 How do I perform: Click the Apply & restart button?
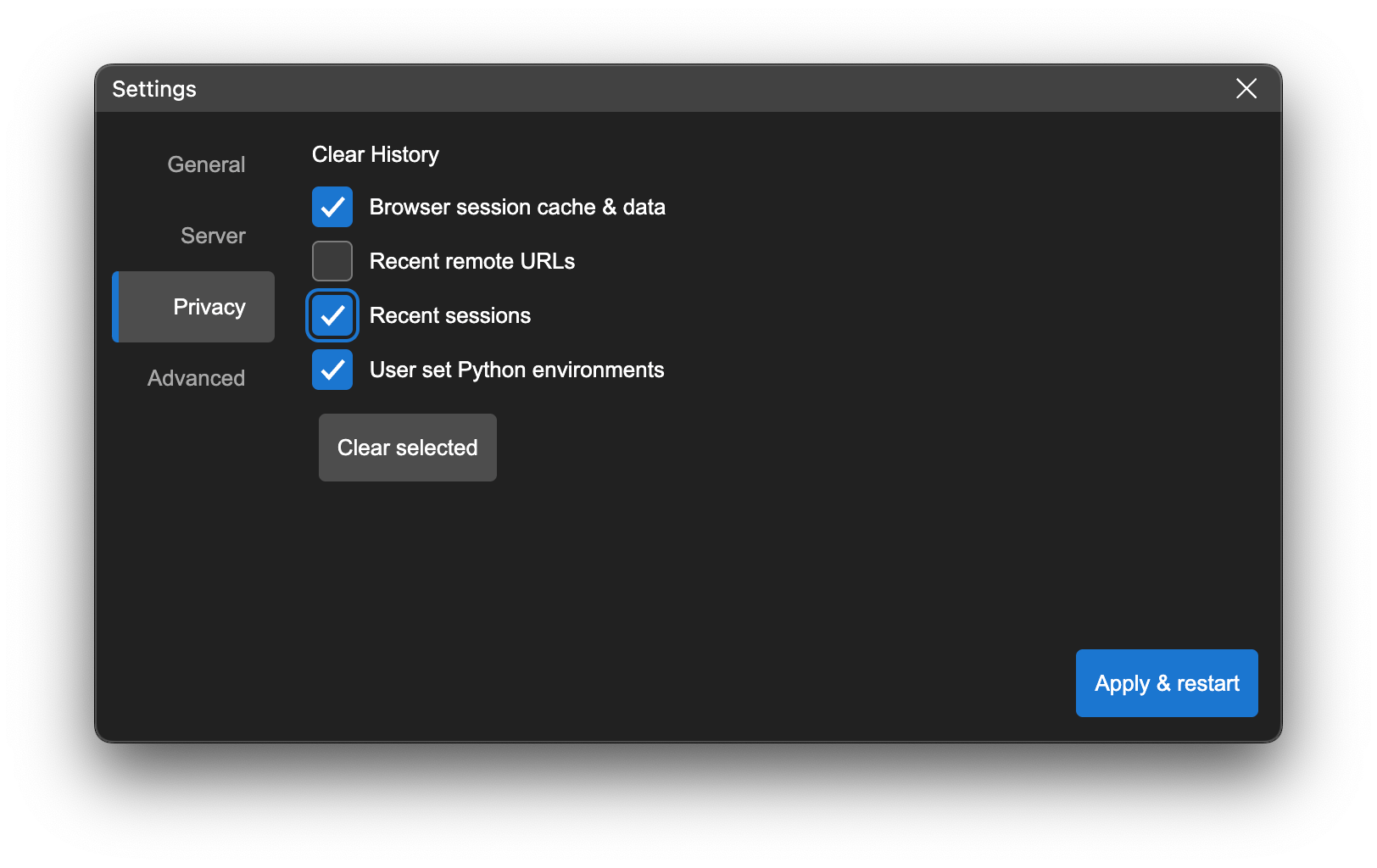point(1166,683)
